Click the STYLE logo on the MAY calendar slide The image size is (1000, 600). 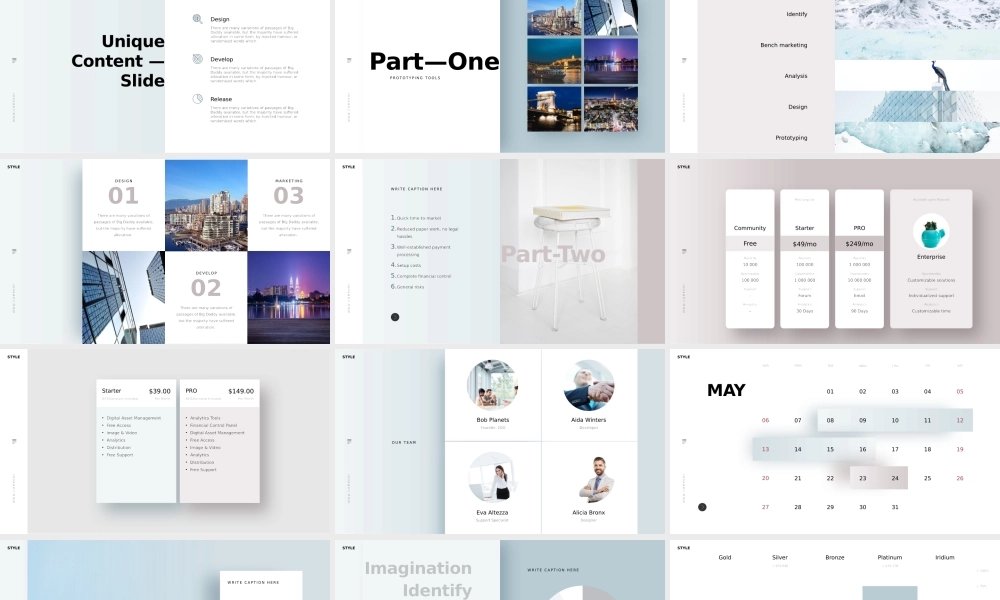pyautogui.click(x=684, y=357)
